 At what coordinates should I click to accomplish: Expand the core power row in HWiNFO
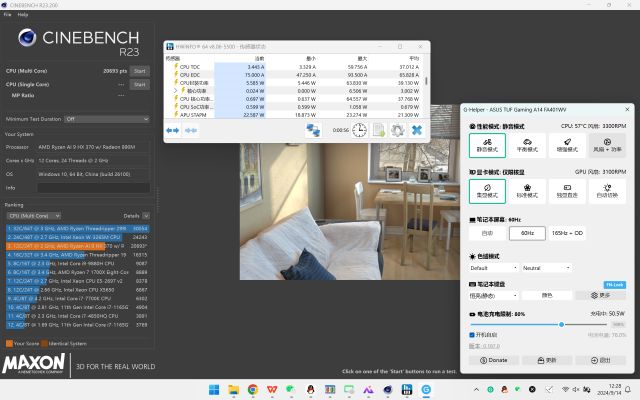(175, 92)
